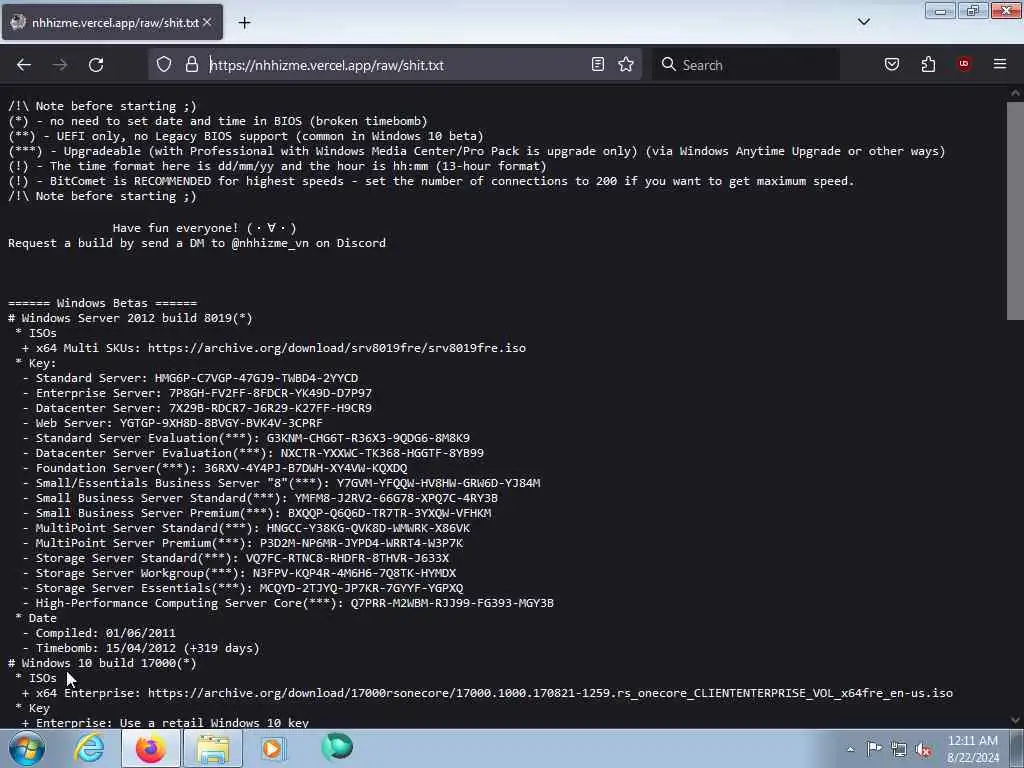Open the teal round app taskbar icon
Screen dimensions: 1024x768
tap(337, 747)
